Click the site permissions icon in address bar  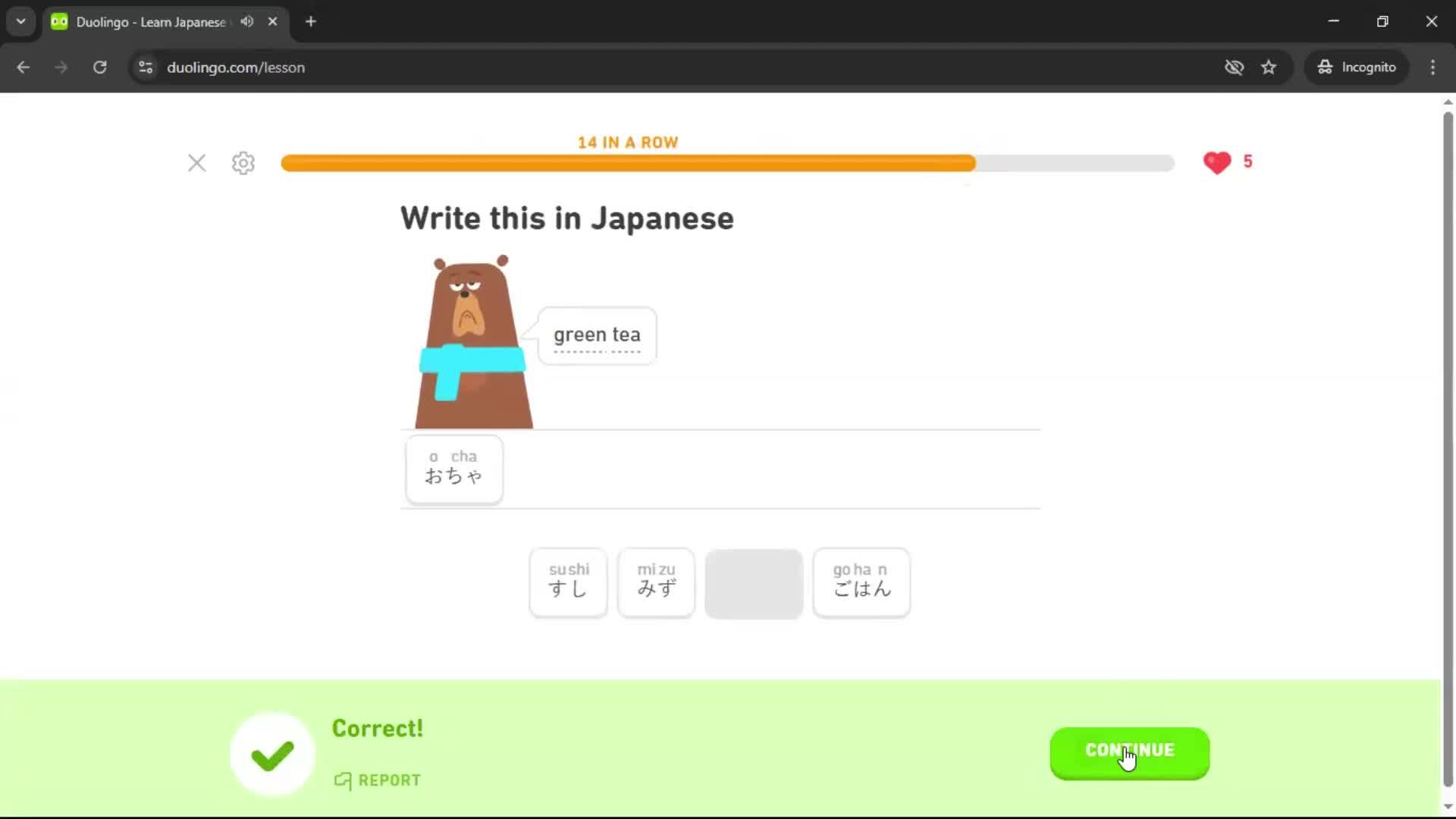pyautogui.click(x=145, y=67)
